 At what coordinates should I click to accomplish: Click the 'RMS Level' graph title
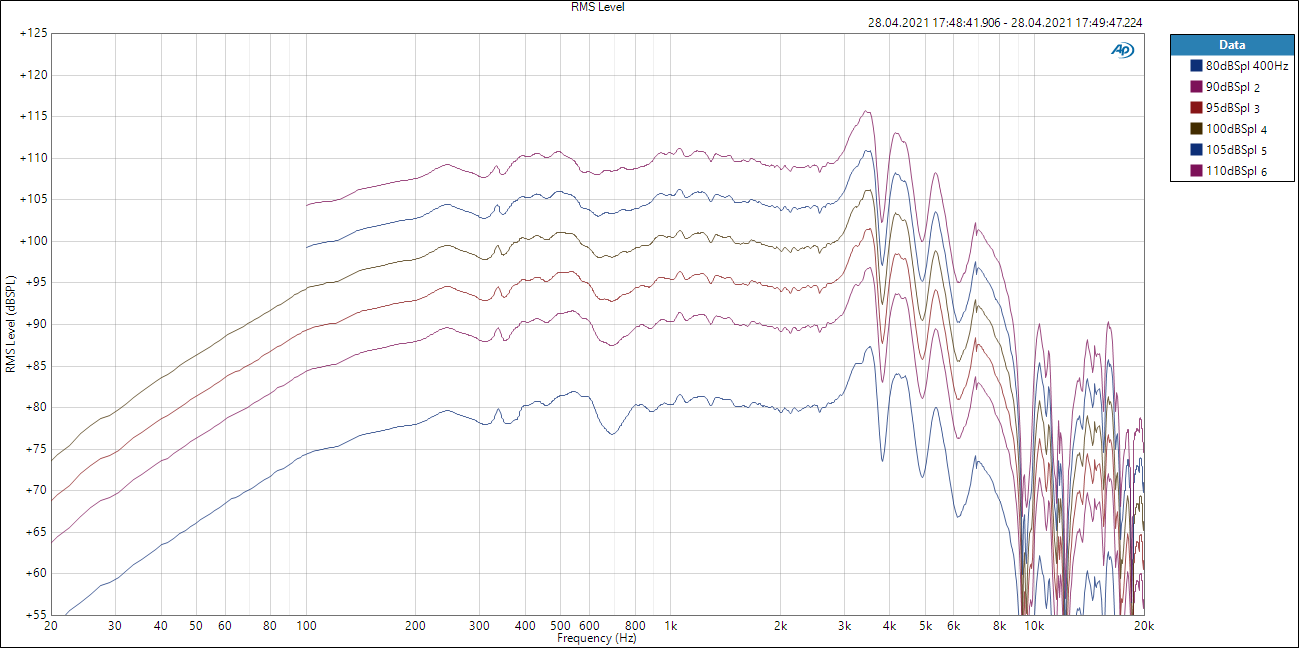point(597,7)
